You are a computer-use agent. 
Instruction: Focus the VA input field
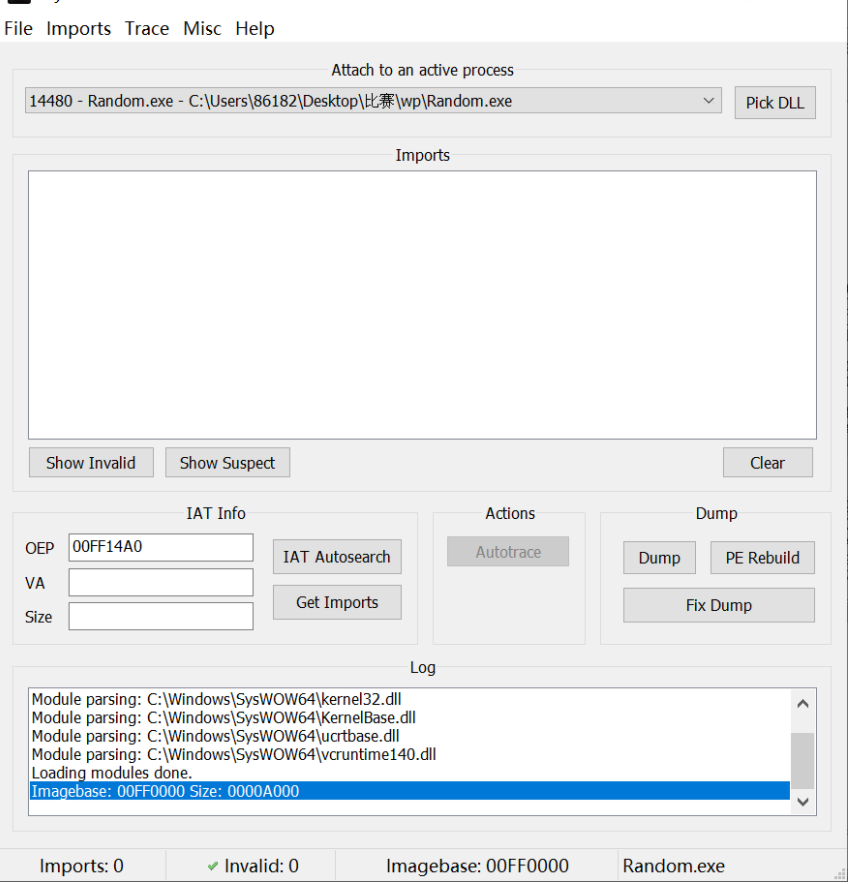coord(160,582)
